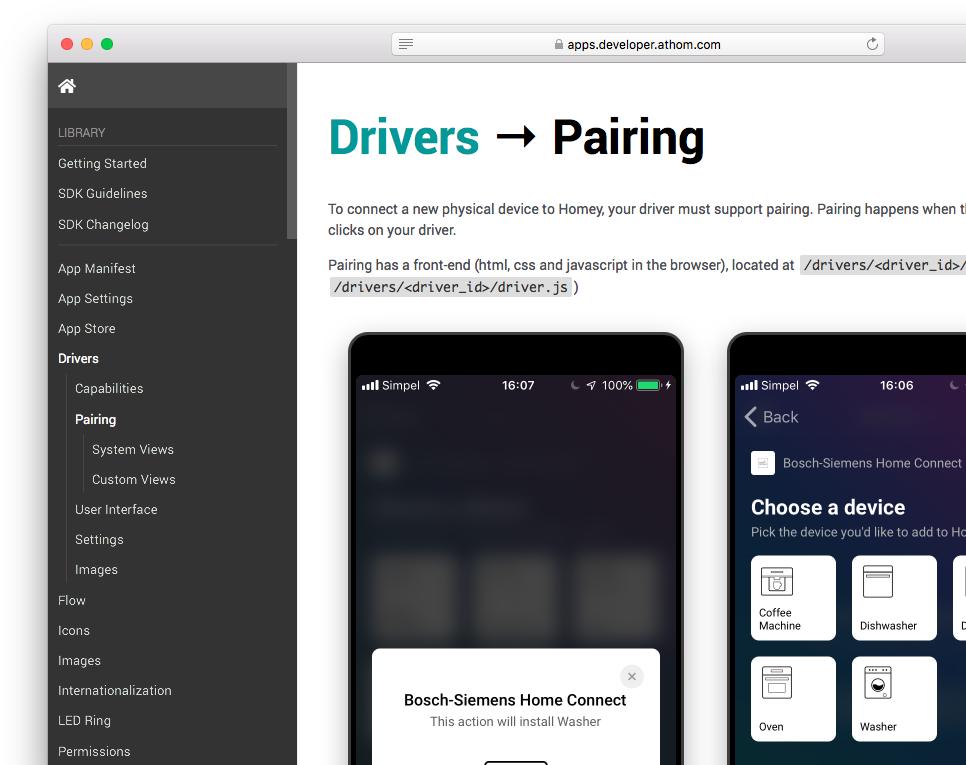Image resolution: width=966 pixels, height=765 pixels.
Task: Open the Drivers sidebar section
Action: (x=78, y=358)
